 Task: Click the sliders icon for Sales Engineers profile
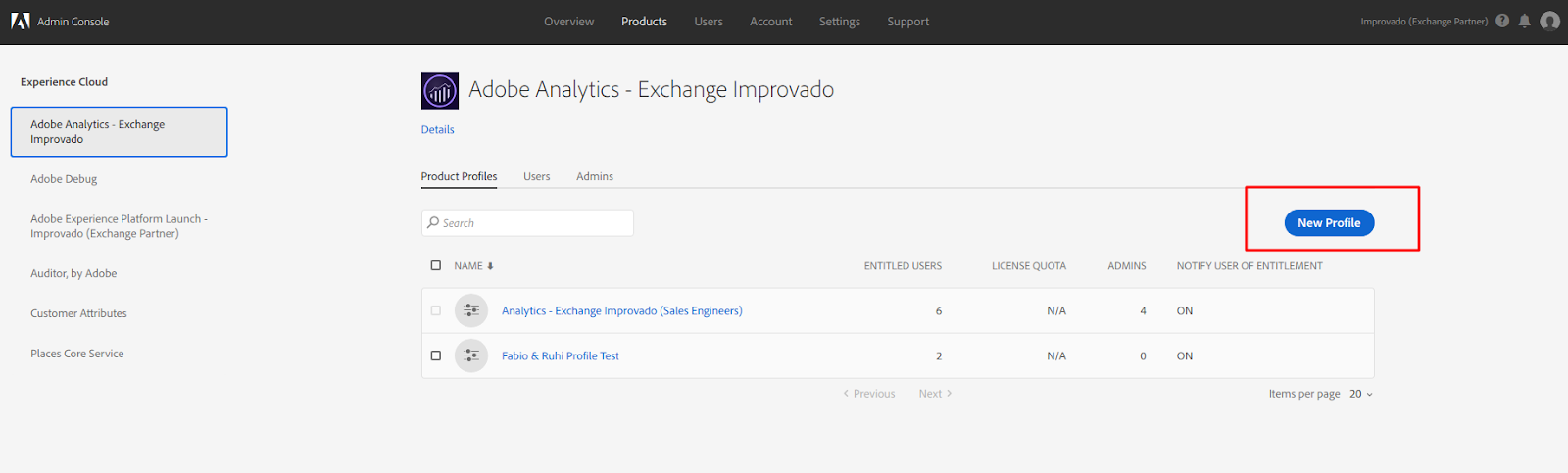(471, 310)
